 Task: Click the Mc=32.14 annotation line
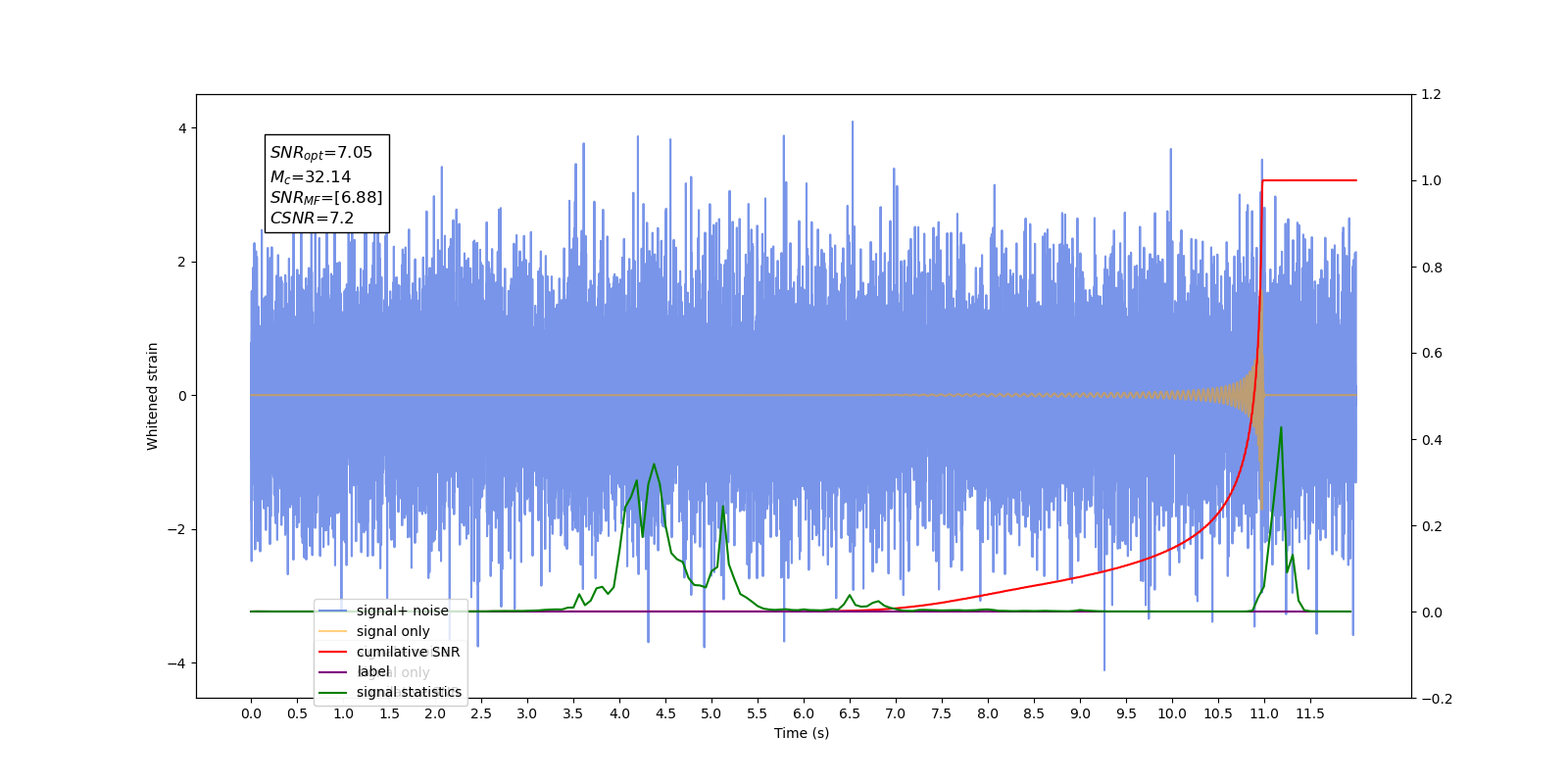tap(311, 176)
